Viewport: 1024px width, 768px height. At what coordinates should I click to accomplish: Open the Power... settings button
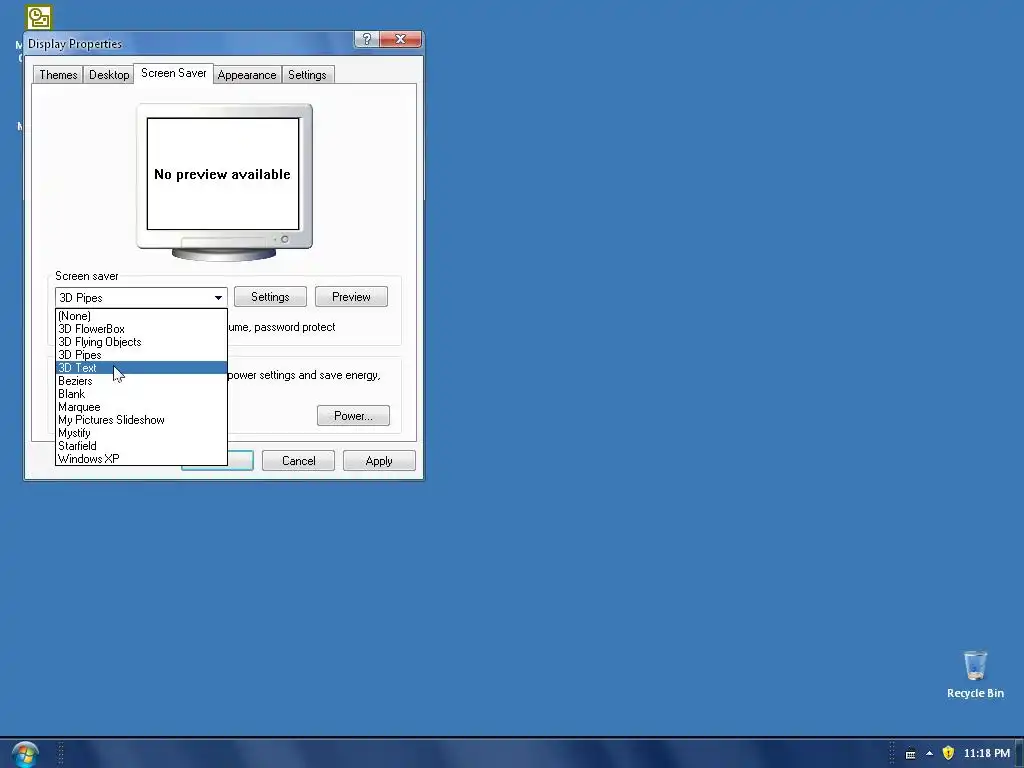pyautogui.click(x=353, y=416)
